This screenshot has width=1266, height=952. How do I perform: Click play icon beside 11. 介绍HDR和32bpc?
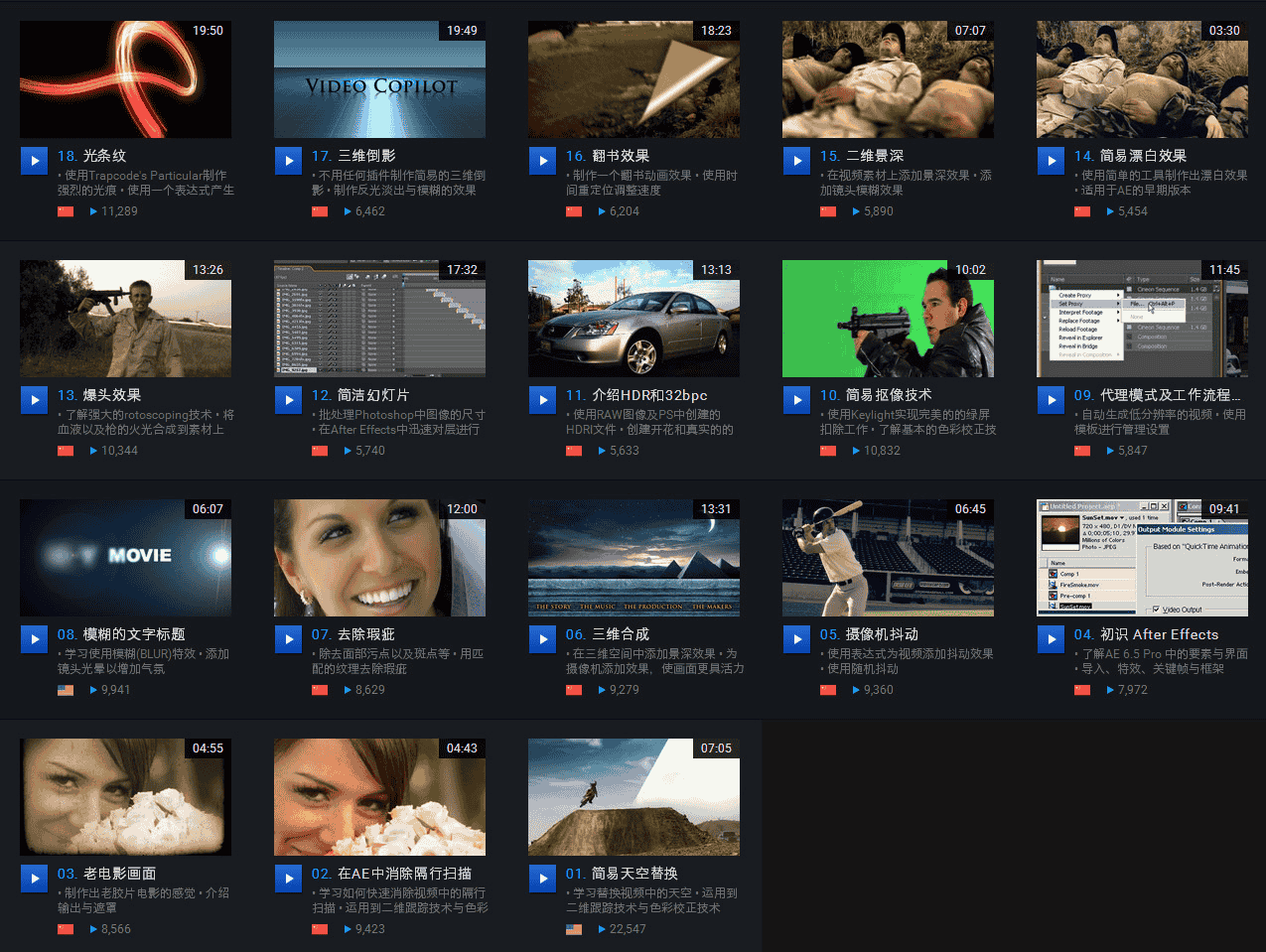point(542,399)
